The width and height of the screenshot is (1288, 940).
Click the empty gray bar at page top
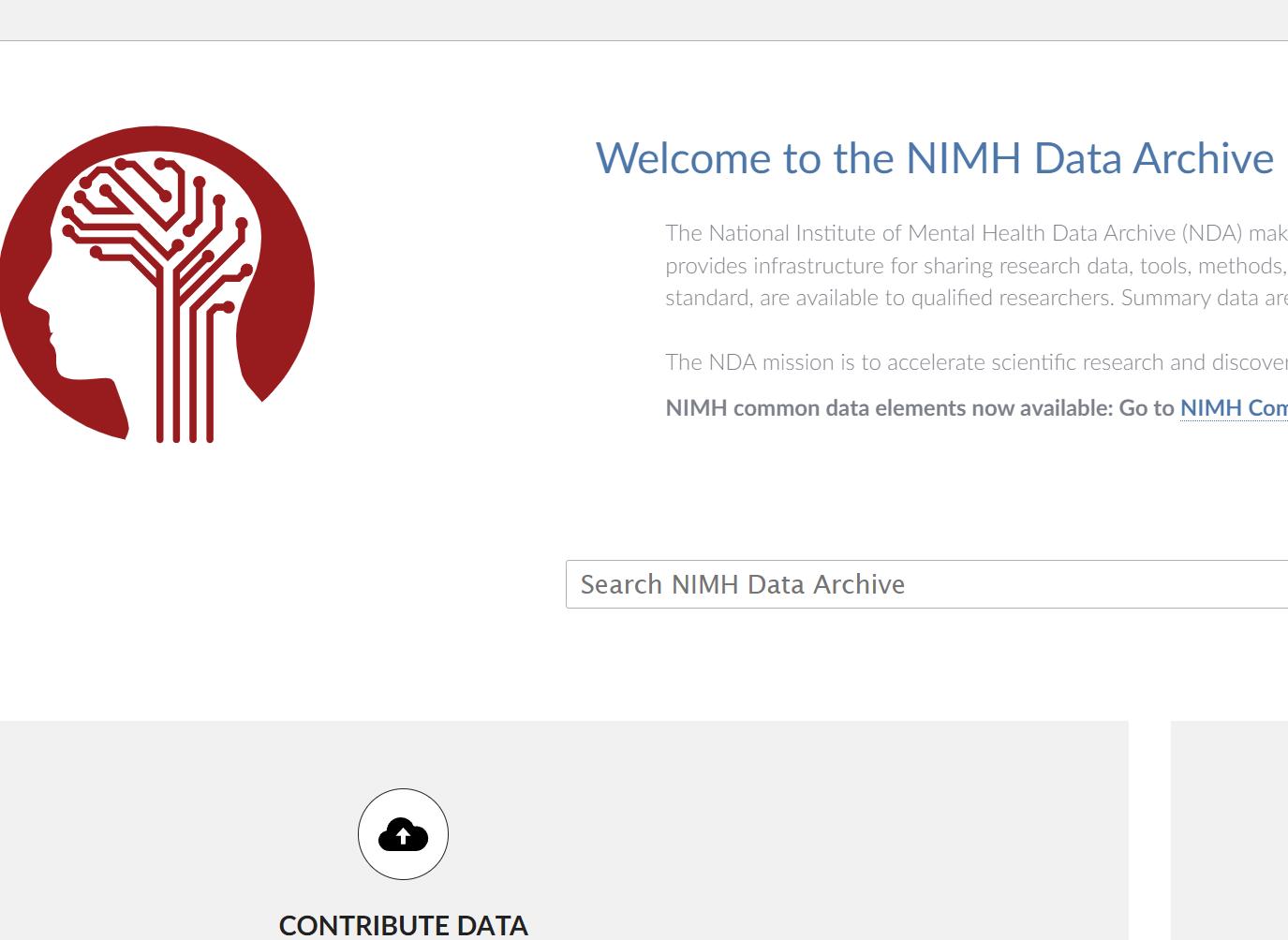644,20
